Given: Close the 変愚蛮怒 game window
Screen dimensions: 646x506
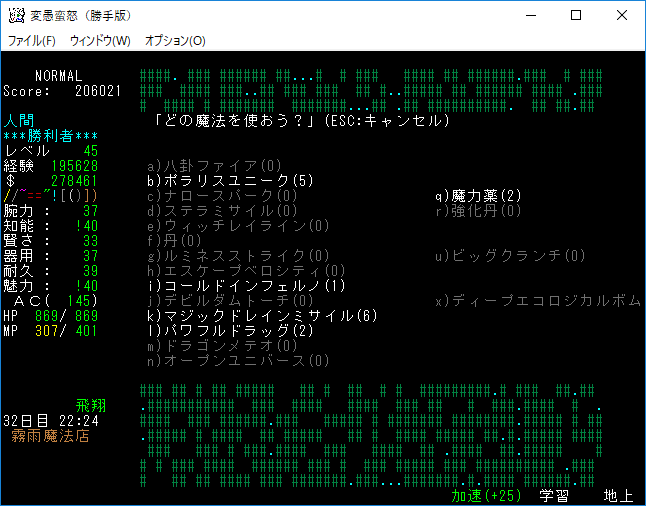Looking at the screenshot, I should [x=622, y=15].
